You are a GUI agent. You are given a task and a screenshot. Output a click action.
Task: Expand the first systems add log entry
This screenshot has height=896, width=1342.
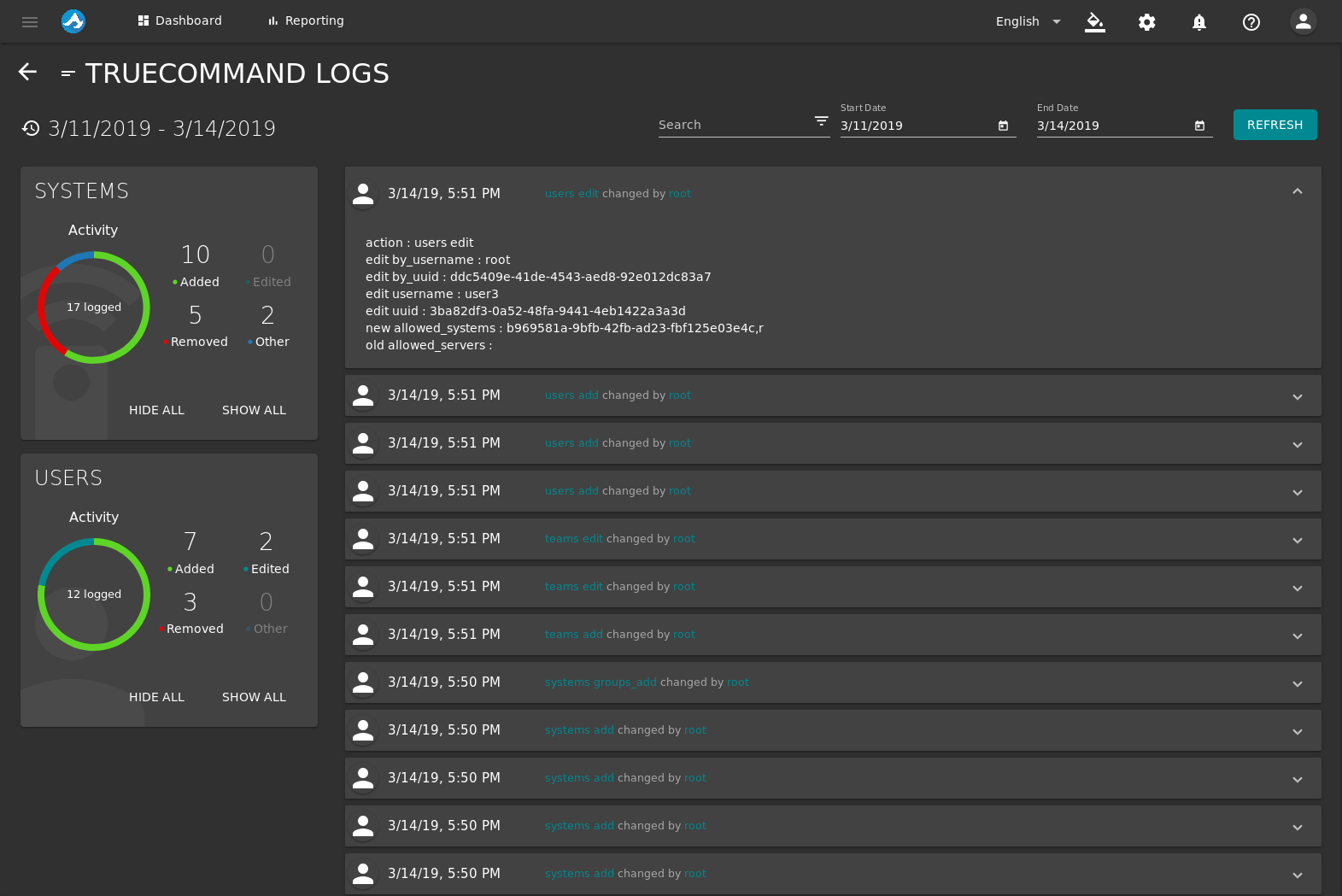tap(1298, 731)
